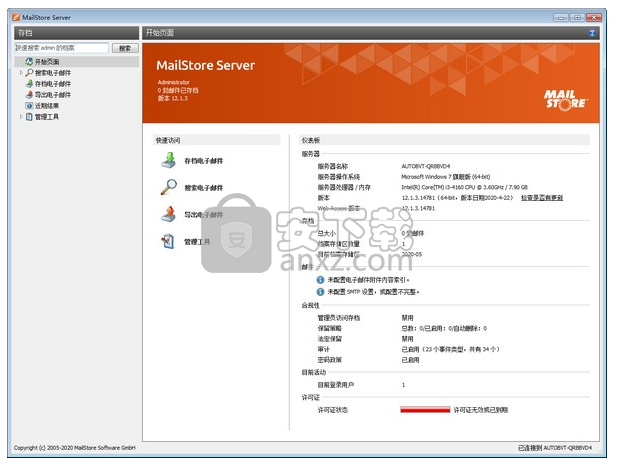The width and height of the screenshot is (618, 469).
Task: Click the info icon for SMTP settings notice
Action: click(320, 292)
